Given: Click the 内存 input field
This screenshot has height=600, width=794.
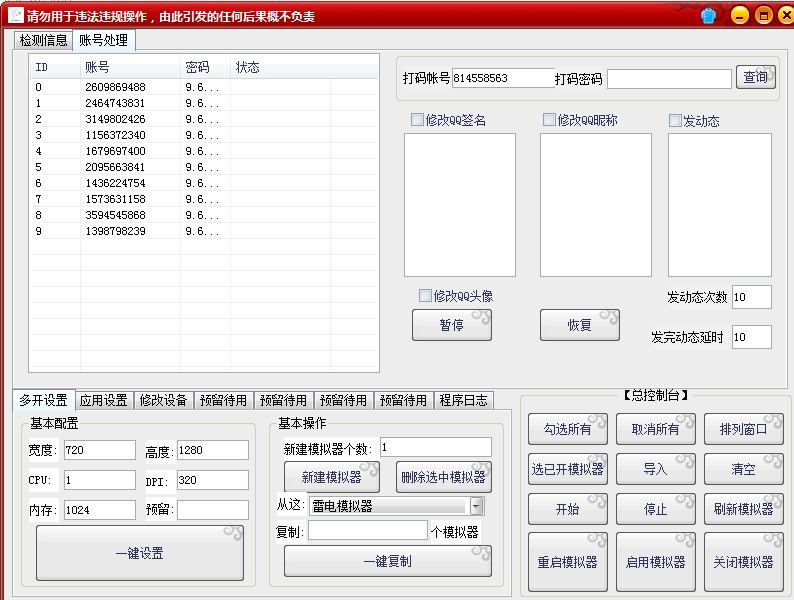Looking at the screenshot, I should 100,510.
